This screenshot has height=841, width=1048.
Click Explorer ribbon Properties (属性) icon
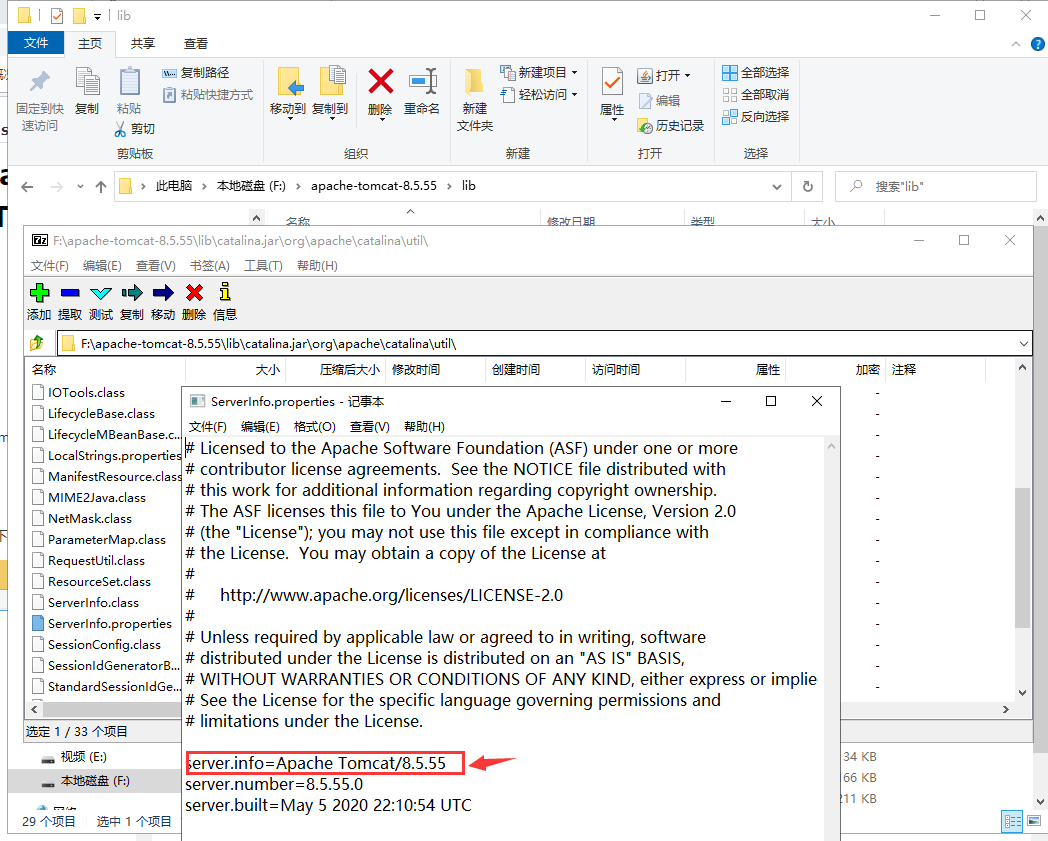point(612,82)
